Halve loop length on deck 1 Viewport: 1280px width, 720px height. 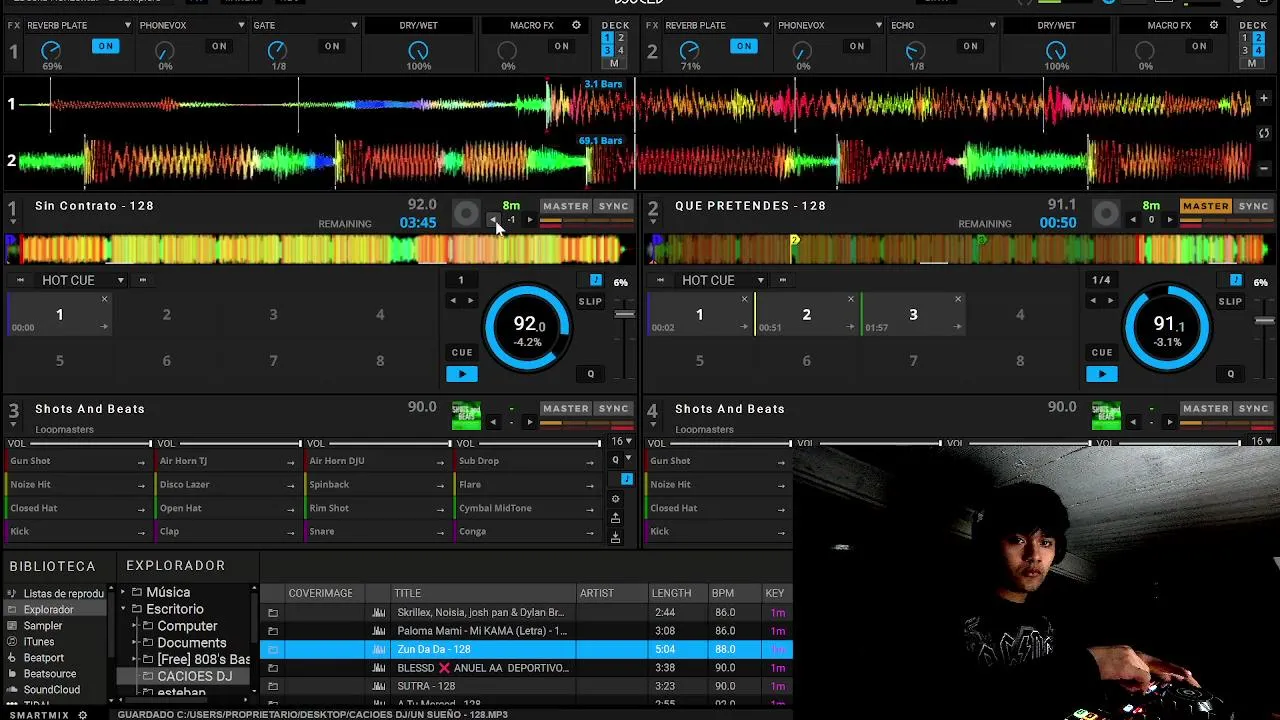[x=452, y=300]
